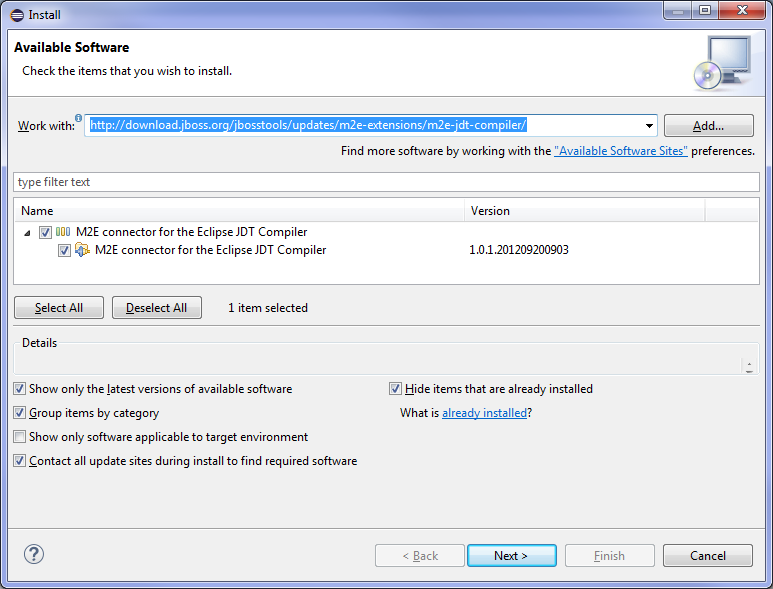773x589 pixels.
Task: Click the install wizard computer image
Action: [x=723, y=64]
